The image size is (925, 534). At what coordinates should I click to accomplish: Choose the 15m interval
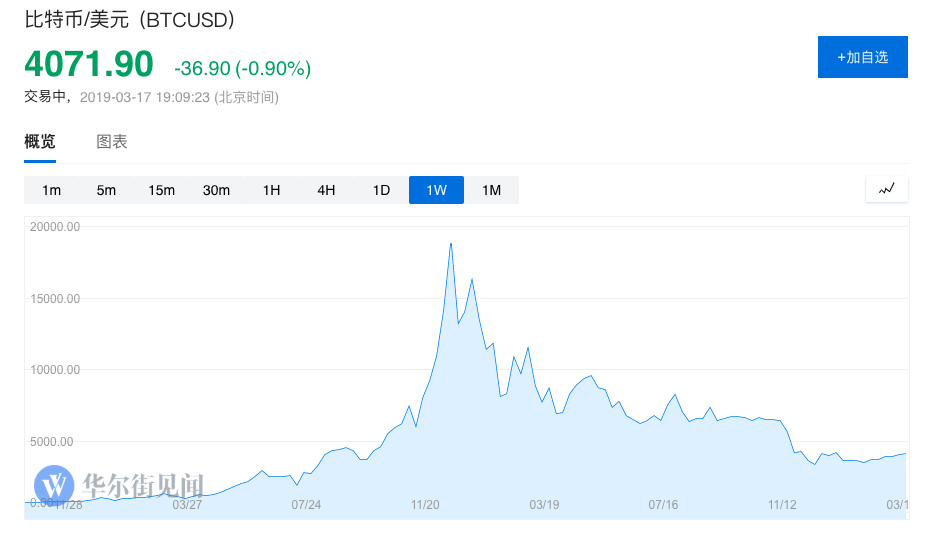tap(161, 190)
